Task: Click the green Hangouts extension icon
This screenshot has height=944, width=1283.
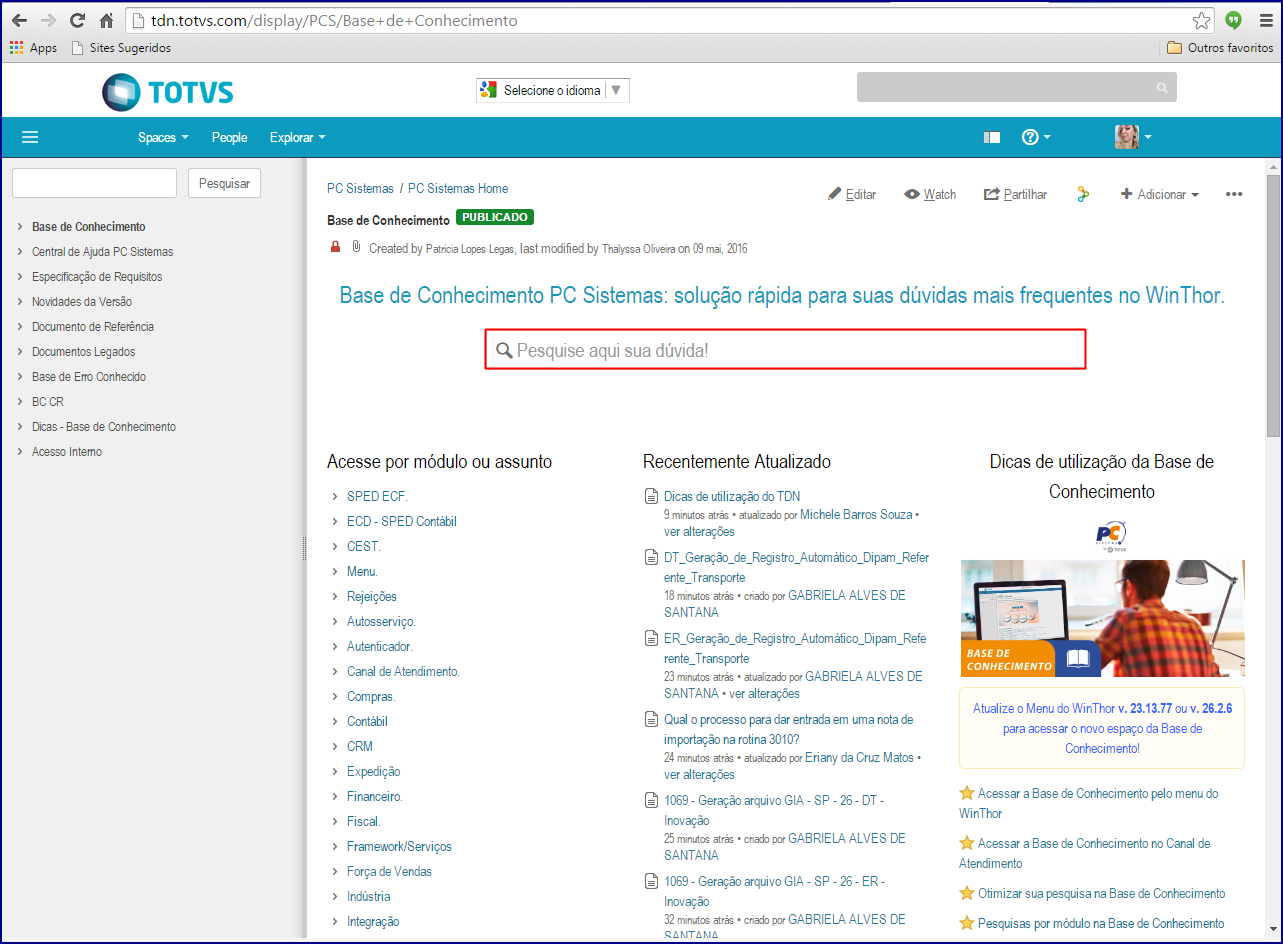Action: click(x=1234, y=20)
